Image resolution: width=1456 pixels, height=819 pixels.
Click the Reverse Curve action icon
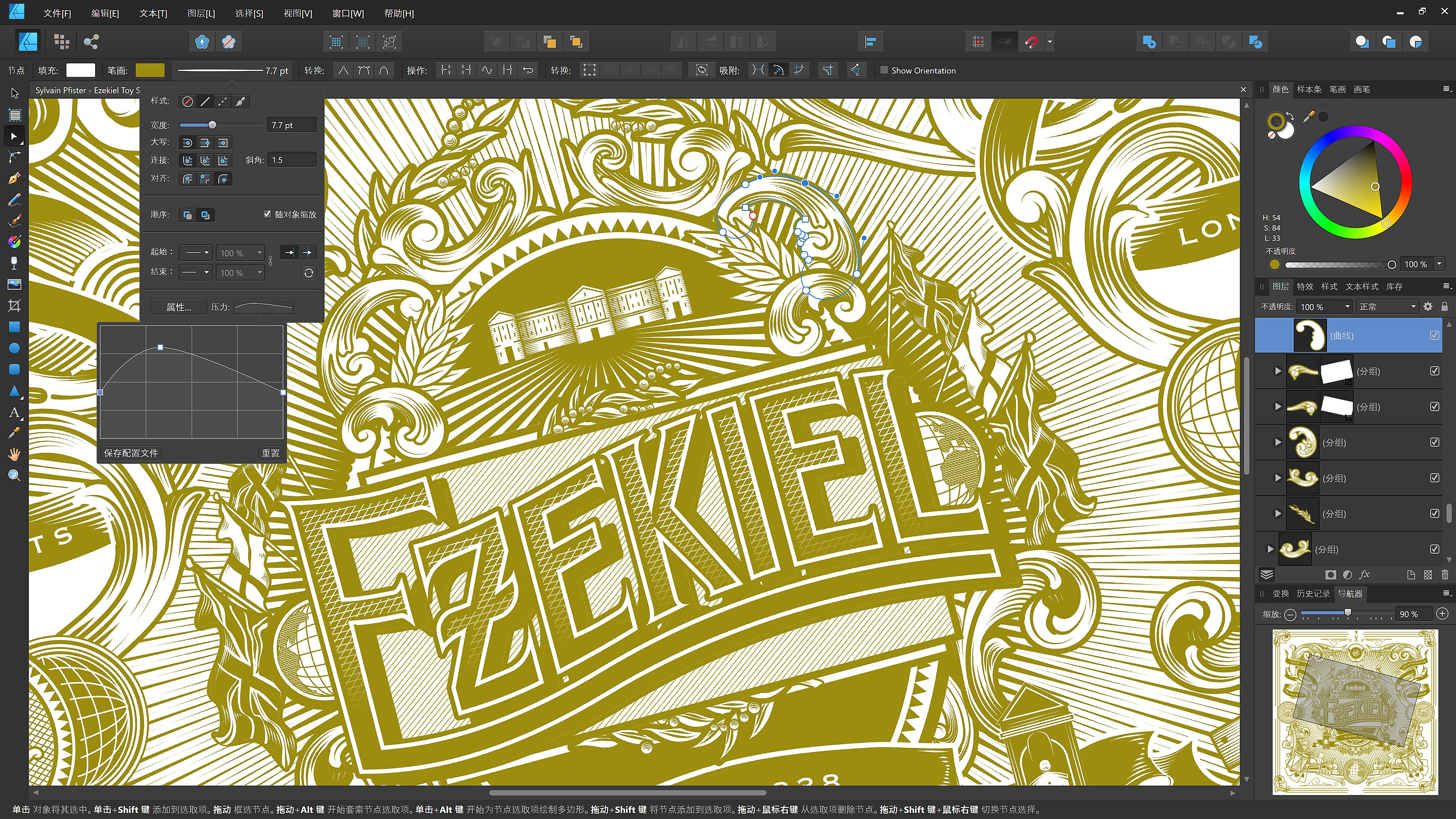(528, 70)
